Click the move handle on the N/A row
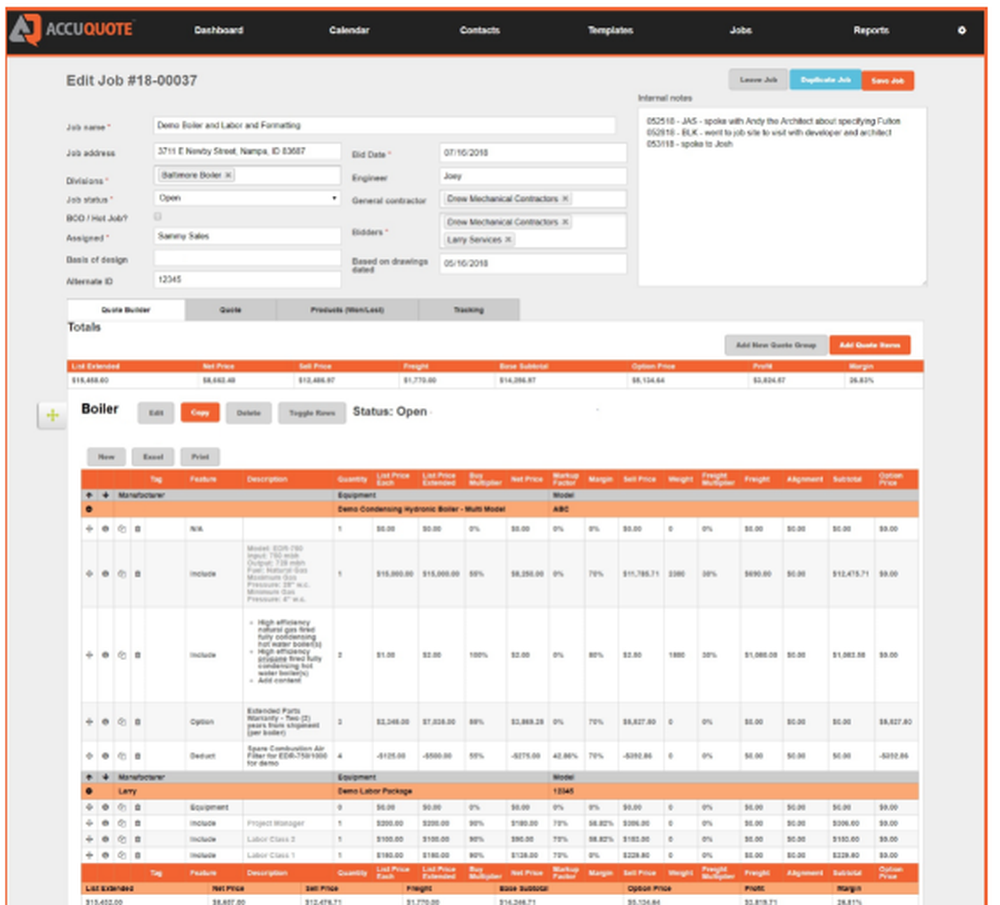 point(89,529)
